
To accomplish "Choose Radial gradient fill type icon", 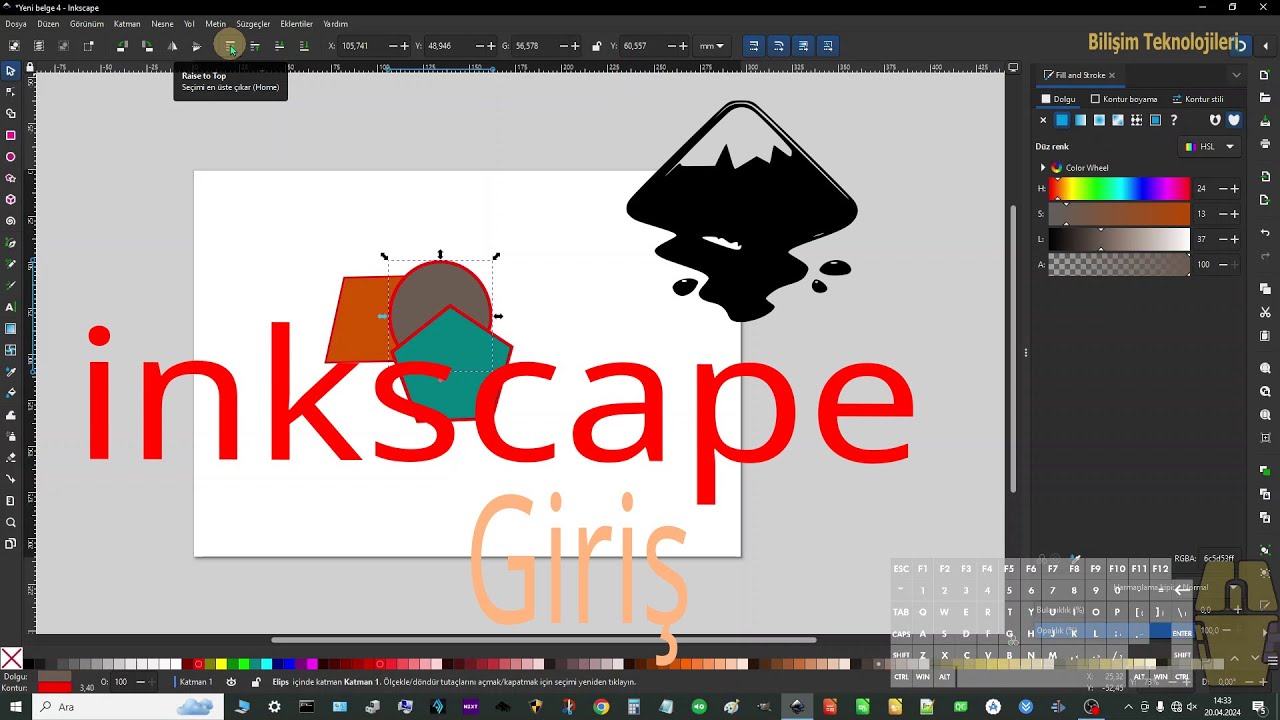I will 1099,120.
